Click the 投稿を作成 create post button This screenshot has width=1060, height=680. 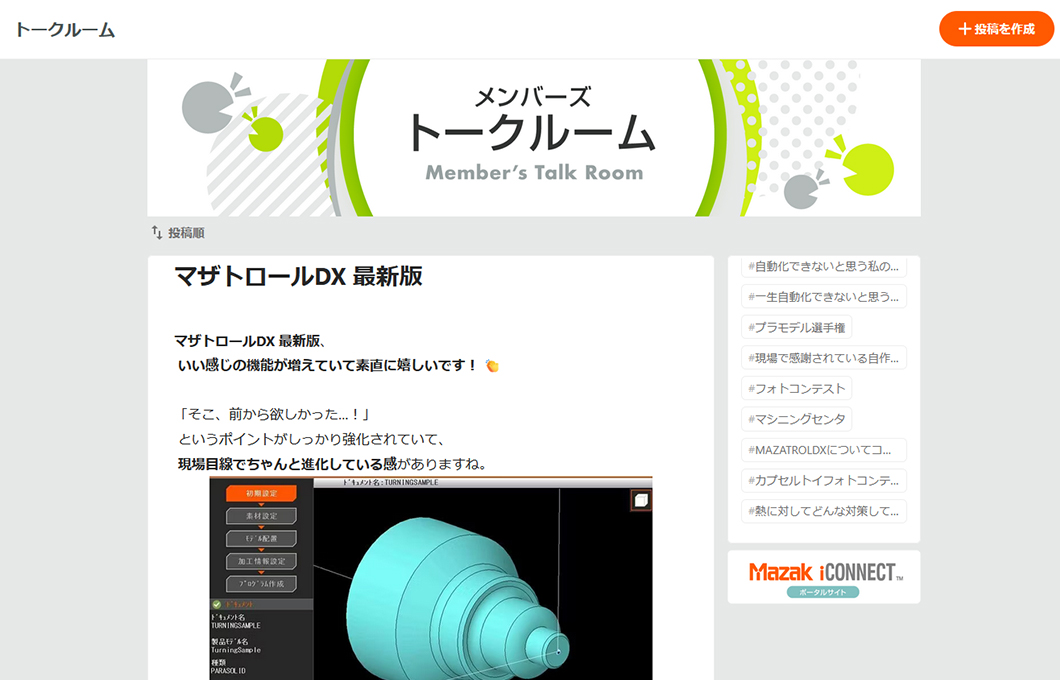pyautogui.click(x=996, y=29)
